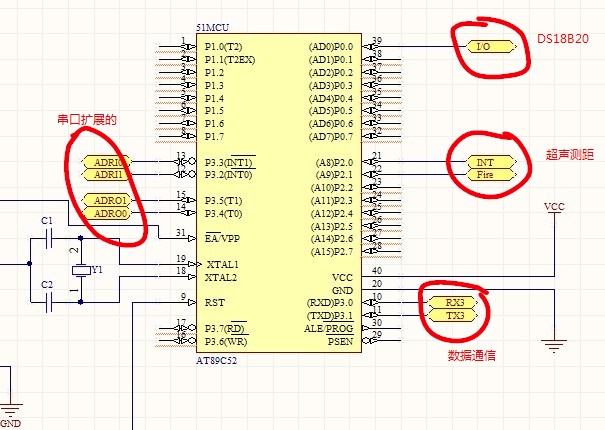Click pin label P1.5
Viewport: 605px width, 430px height.
click(x=214, y=111)
